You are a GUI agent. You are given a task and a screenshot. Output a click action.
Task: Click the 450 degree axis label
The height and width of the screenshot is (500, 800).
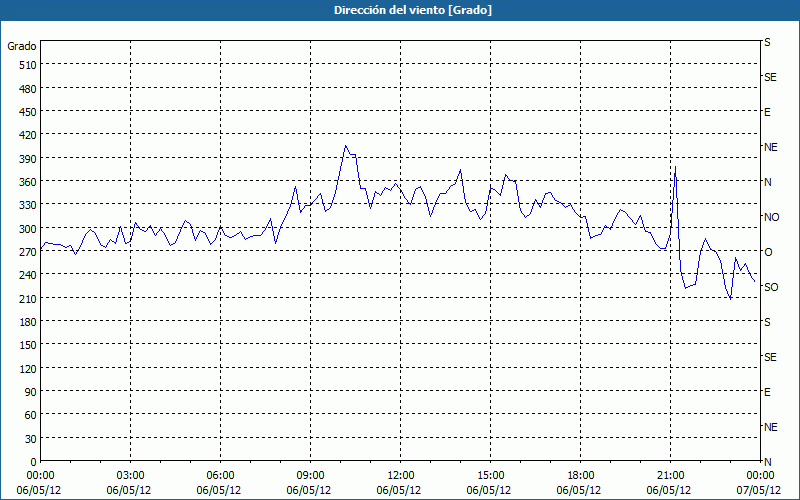(28, 112)
